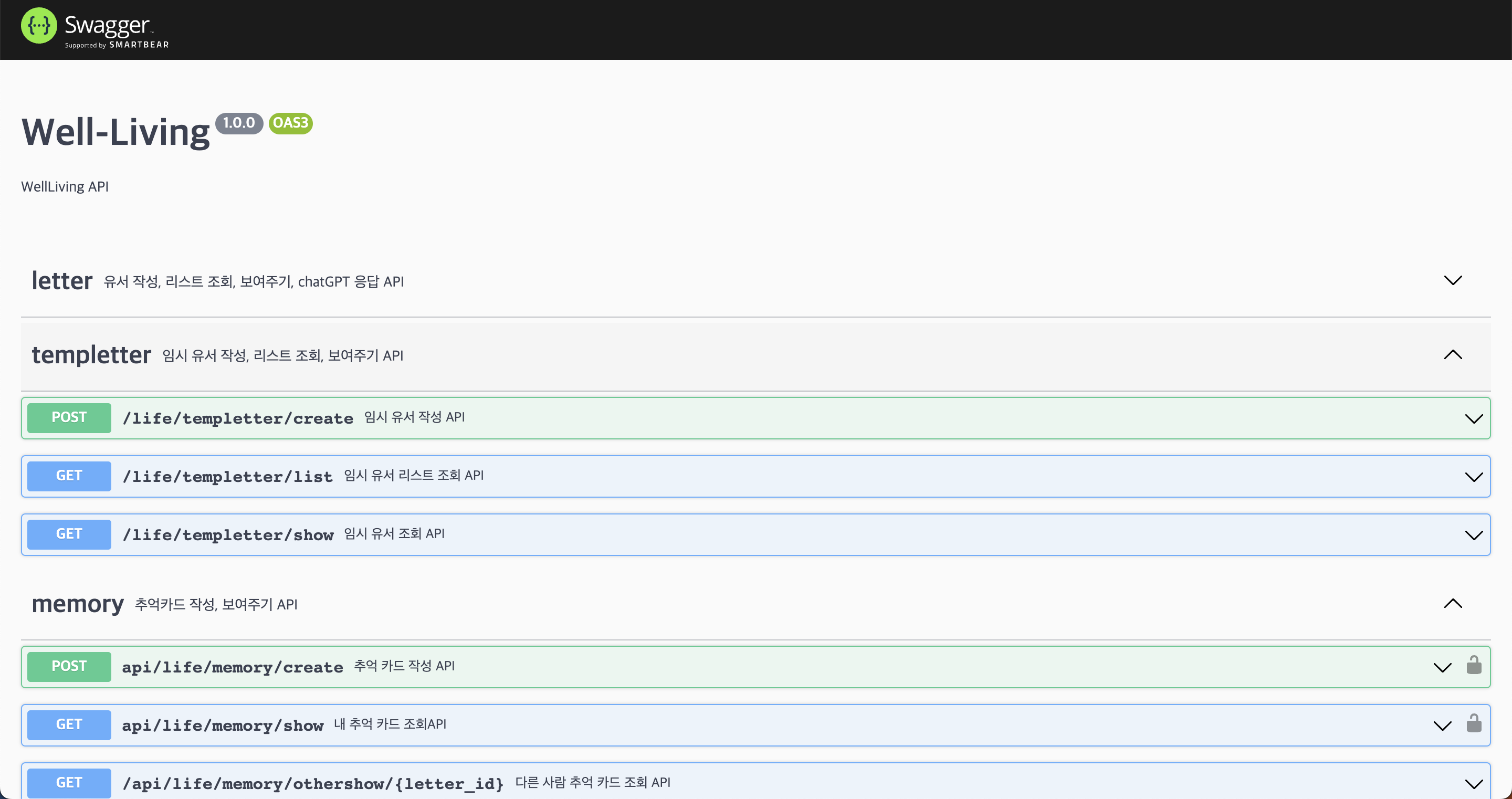The width and height of the screenshot is (1512, 799).
Task: Expand the api/life/memory/create chevron
Action: (x=1442, y=668)
